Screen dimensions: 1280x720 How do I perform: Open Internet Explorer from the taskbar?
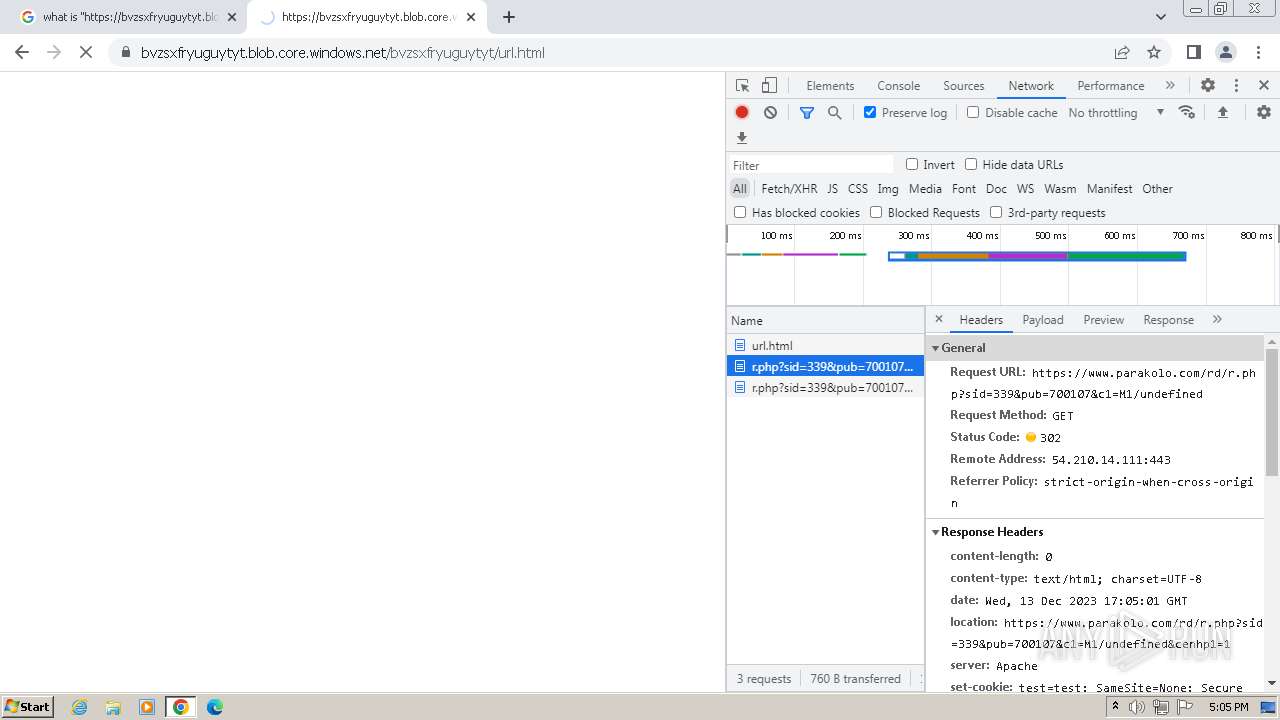pos(80,707)
